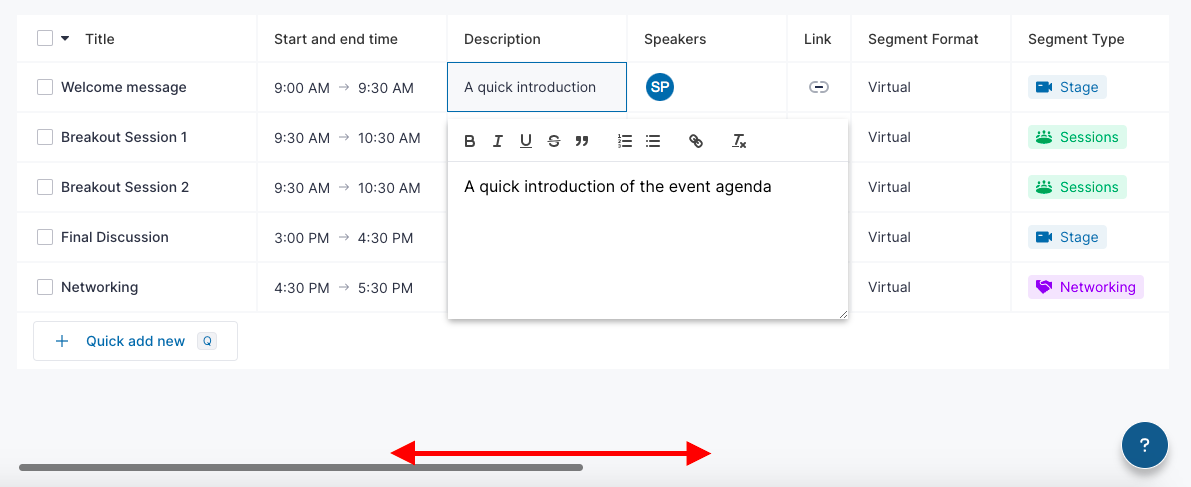Start a bulleted list in the editor
Viewport: 1191px width, 487px height.
[x=652, y=141]
